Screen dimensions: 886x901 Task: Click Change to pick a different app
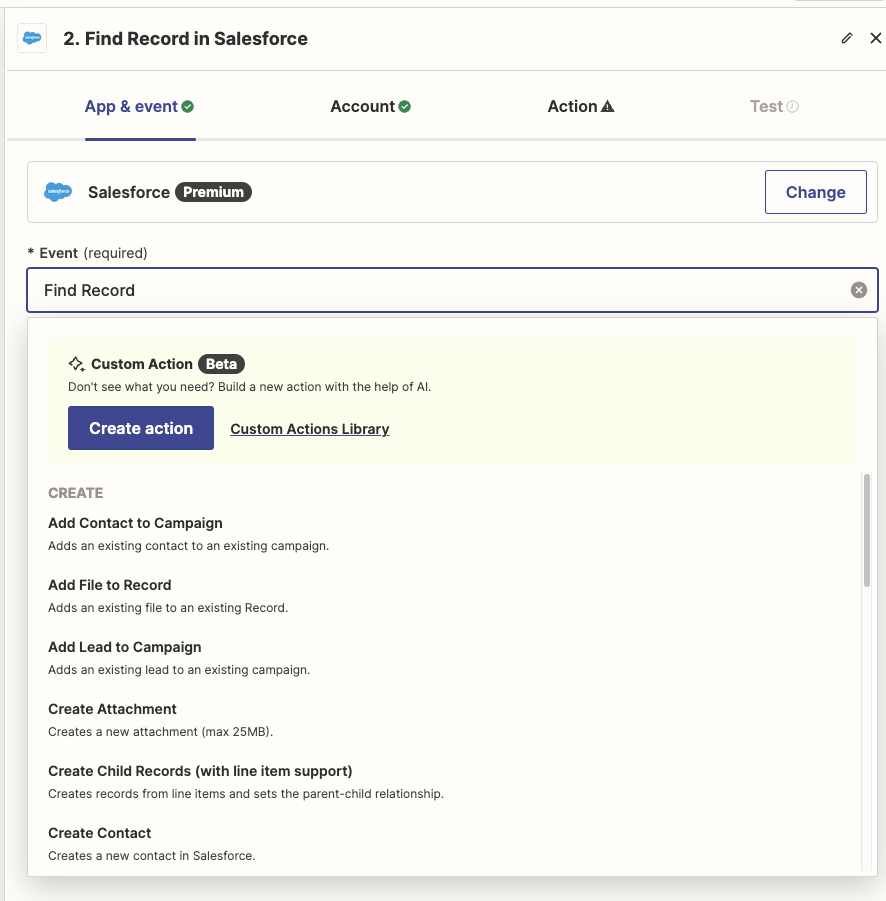point(815,192)
